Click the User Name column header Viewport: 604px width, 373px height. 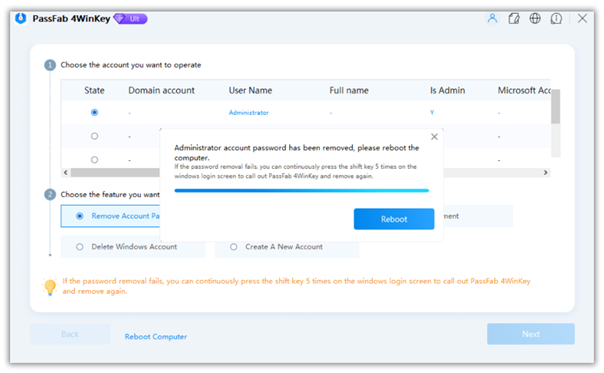tap(250, 90)
